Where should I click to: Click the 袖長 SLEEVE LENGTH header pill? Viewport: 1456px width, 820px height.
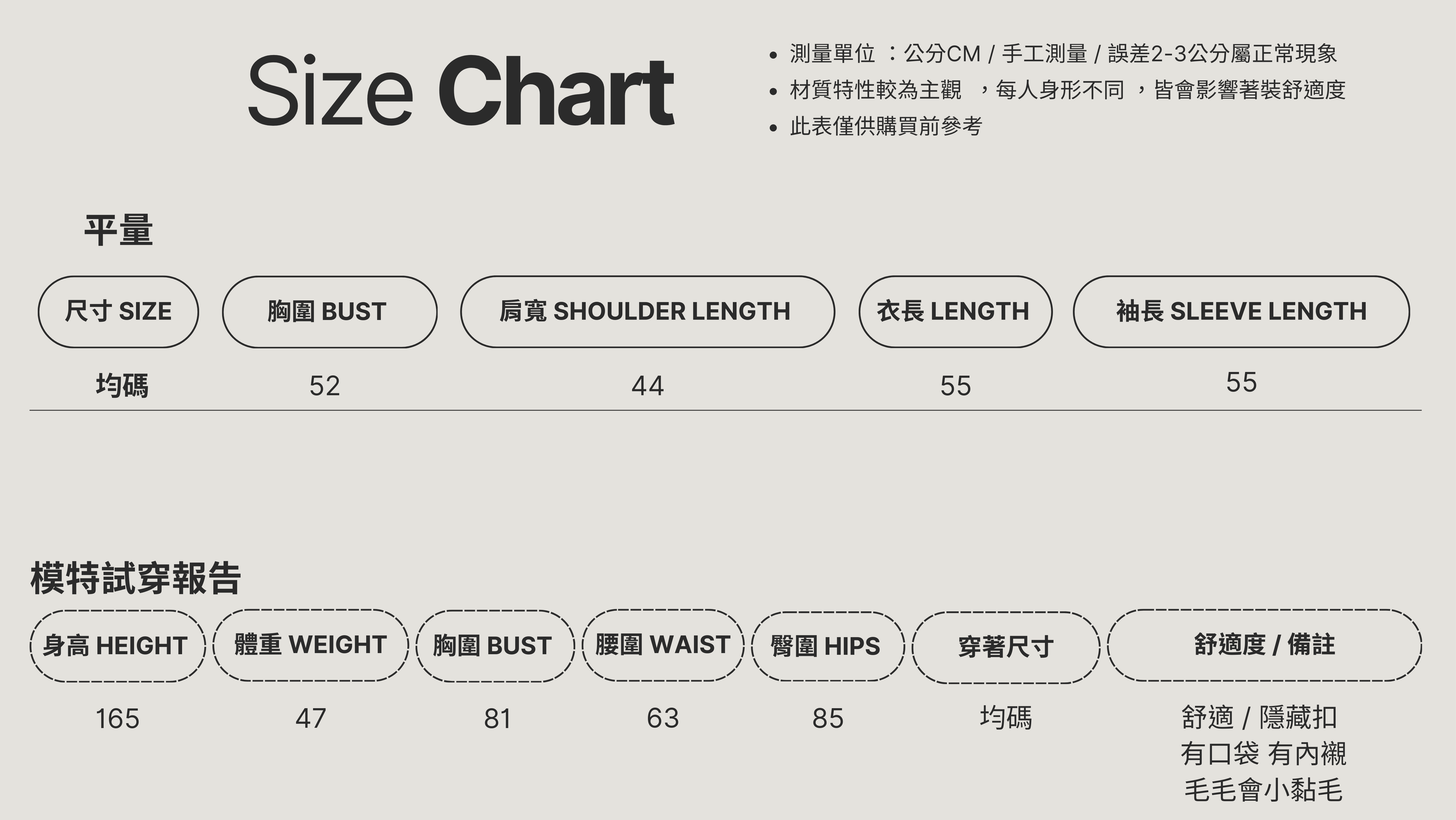click(x=1241, y=311)
